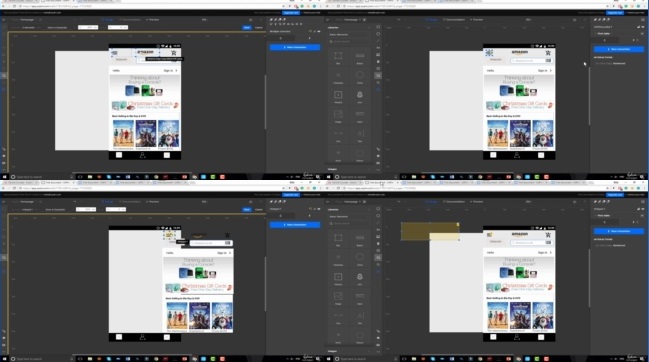
Task: Select the Image element in bottom-right library panel
Action: [x=338, y=296]
